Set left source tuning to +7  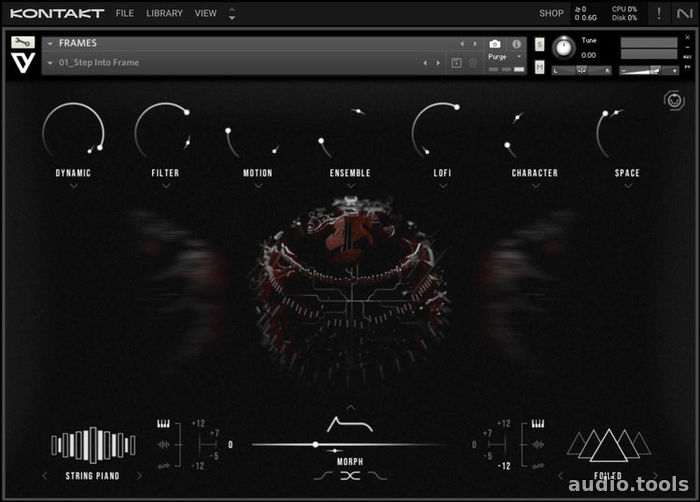[214, 434]
